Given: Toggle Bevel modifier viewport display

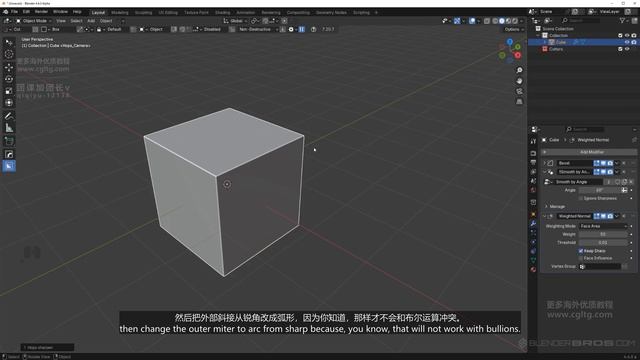Looking at the screenshot, I should click(603, 163).
